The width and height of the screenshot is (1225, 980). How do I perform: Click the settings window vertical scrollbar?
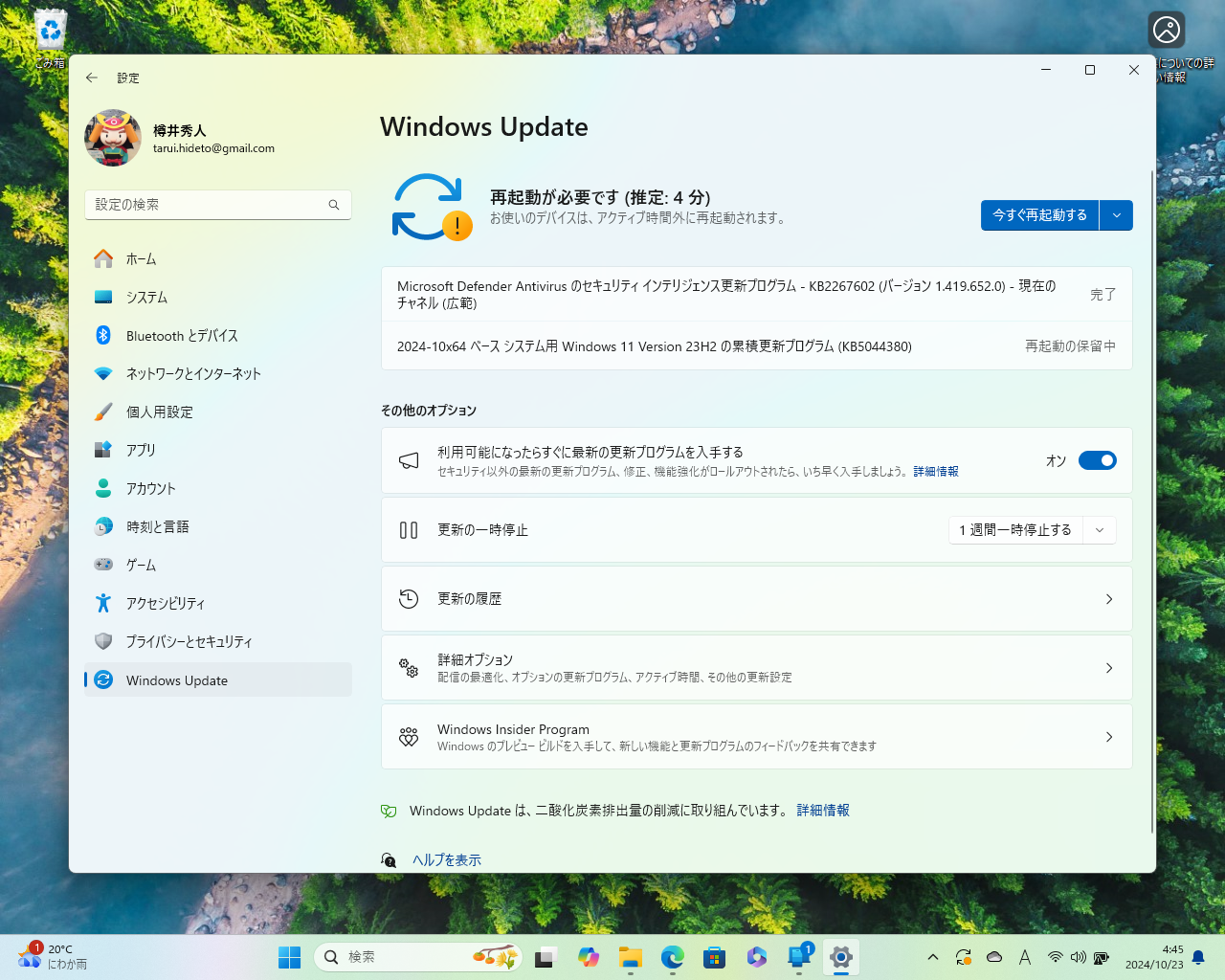point(1152,502)
